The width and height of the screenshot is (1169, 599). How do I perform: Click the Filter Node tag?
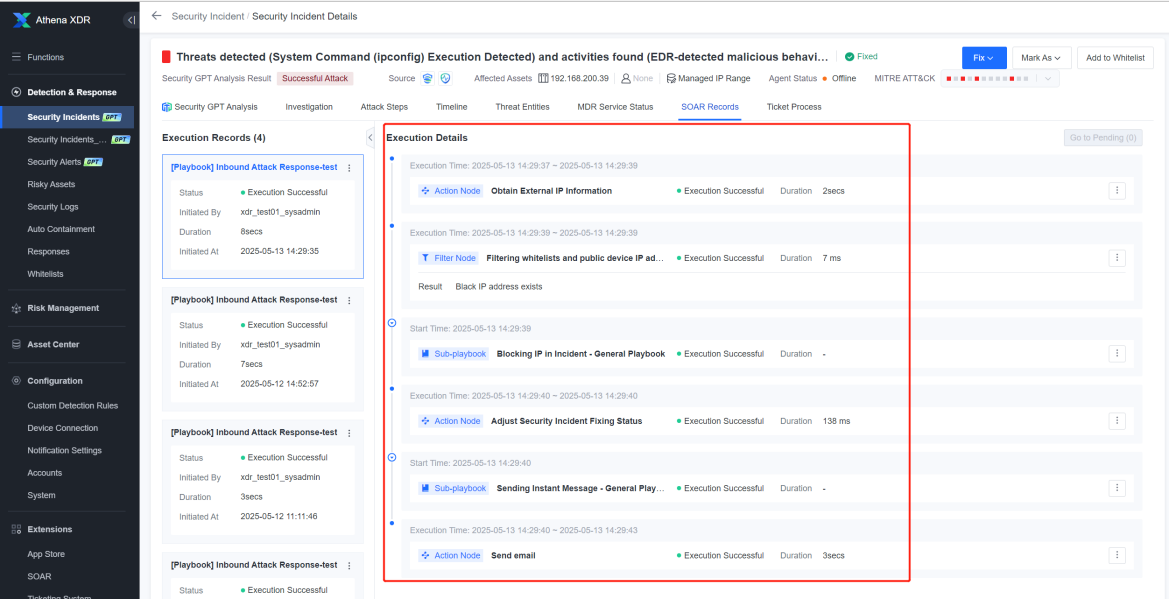point(448,258)
